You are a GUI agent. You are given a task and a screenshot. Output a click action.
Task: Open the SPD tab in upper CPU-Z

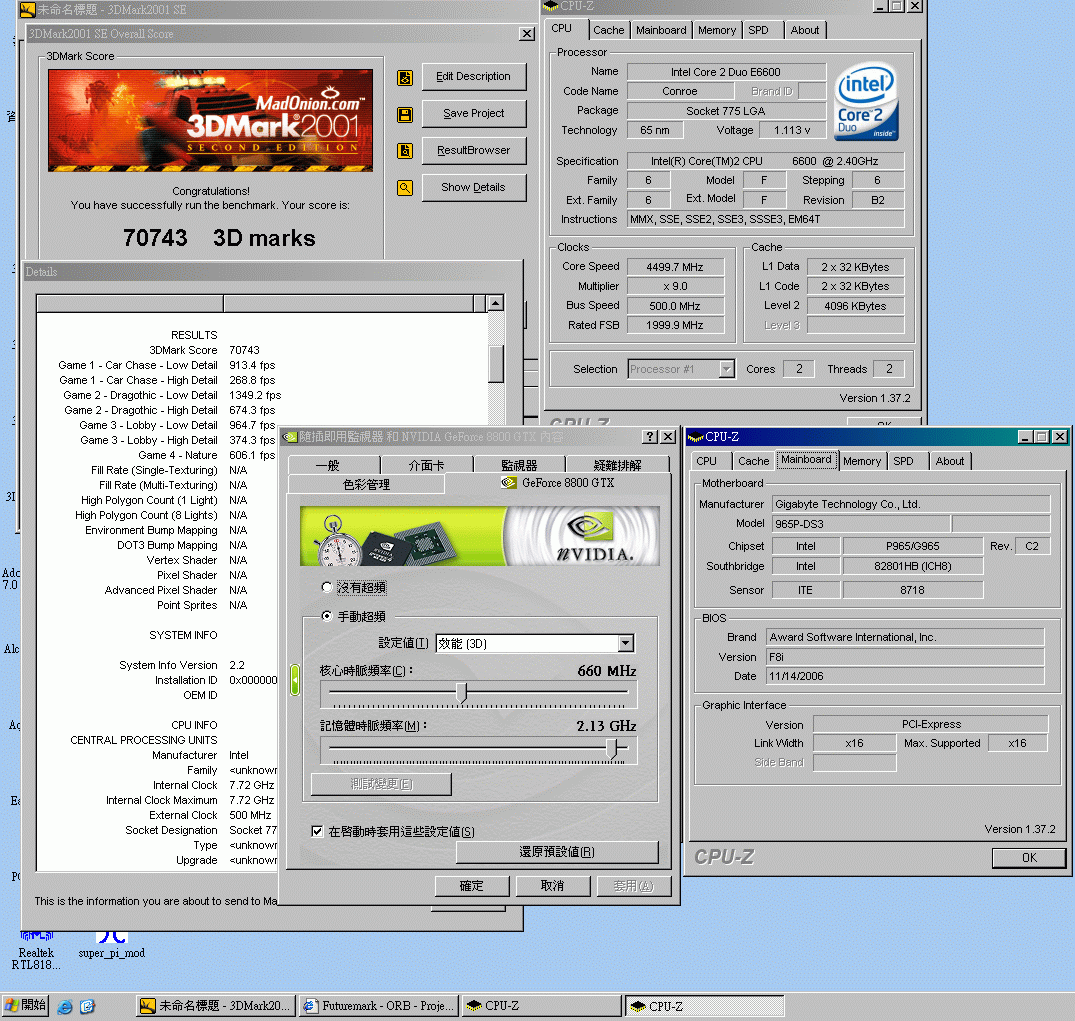coord(758,30)
